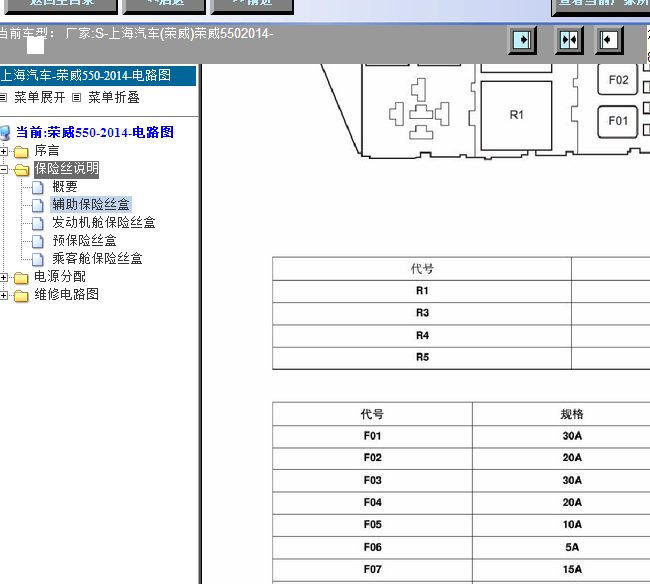The image size is (650, 584).
Task: Click fuse F01 in the diagram
Action: click(x=618, y=121)
